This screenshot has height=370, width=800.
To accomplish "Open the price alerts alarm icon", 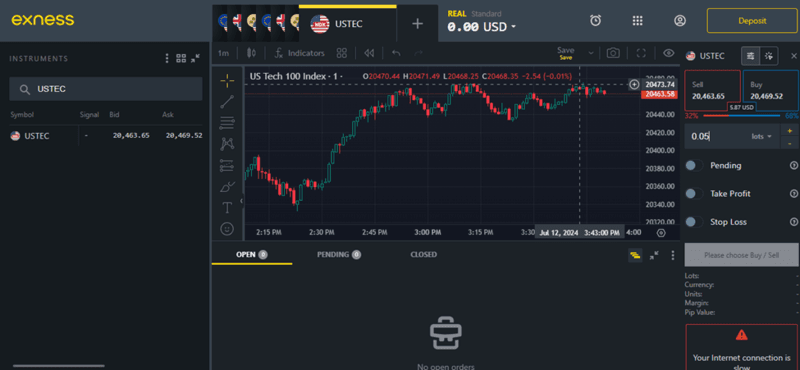I will [595, 20].
